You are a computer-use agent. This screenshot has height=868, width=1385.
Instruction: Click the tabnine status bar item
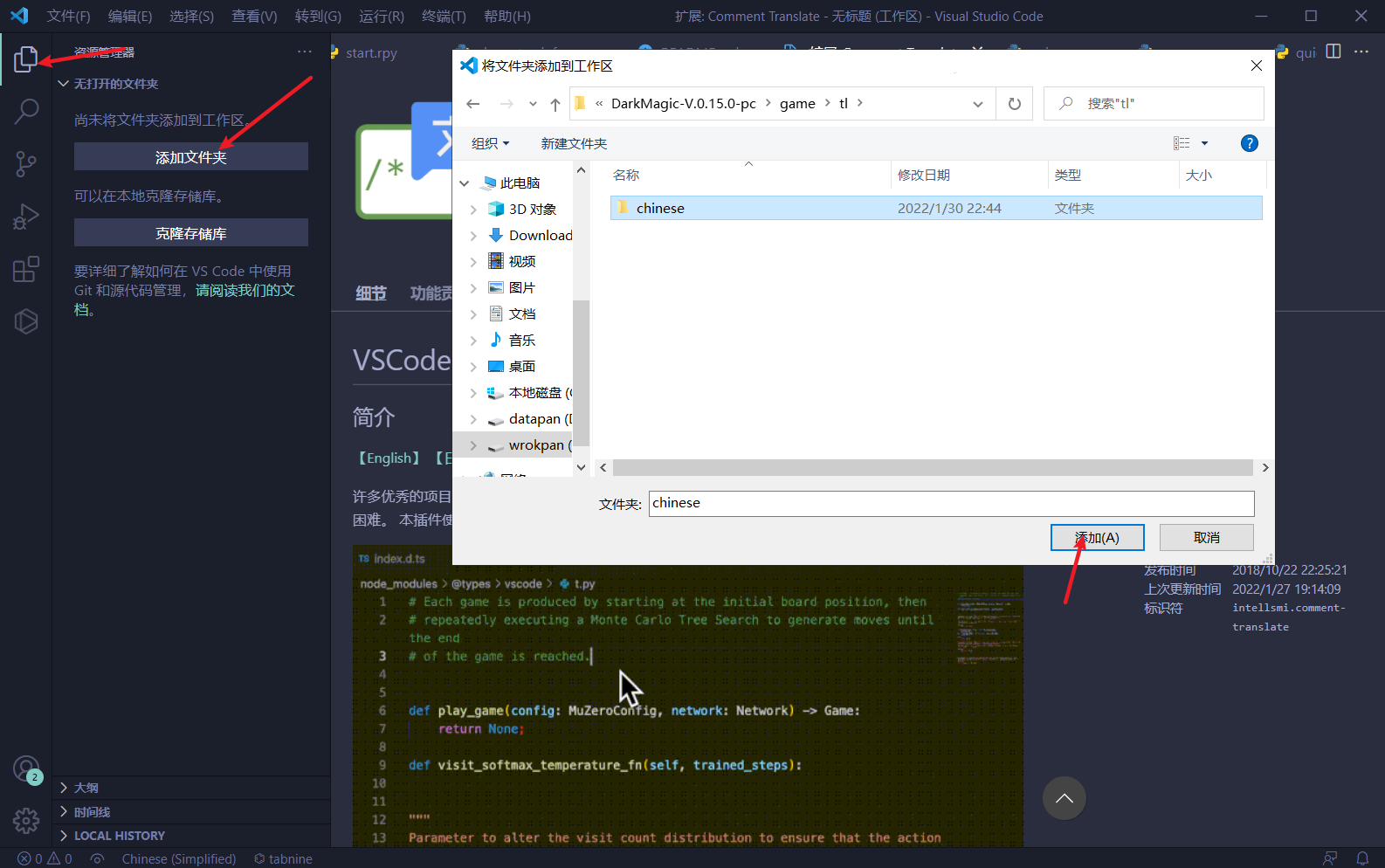[283, 858]
